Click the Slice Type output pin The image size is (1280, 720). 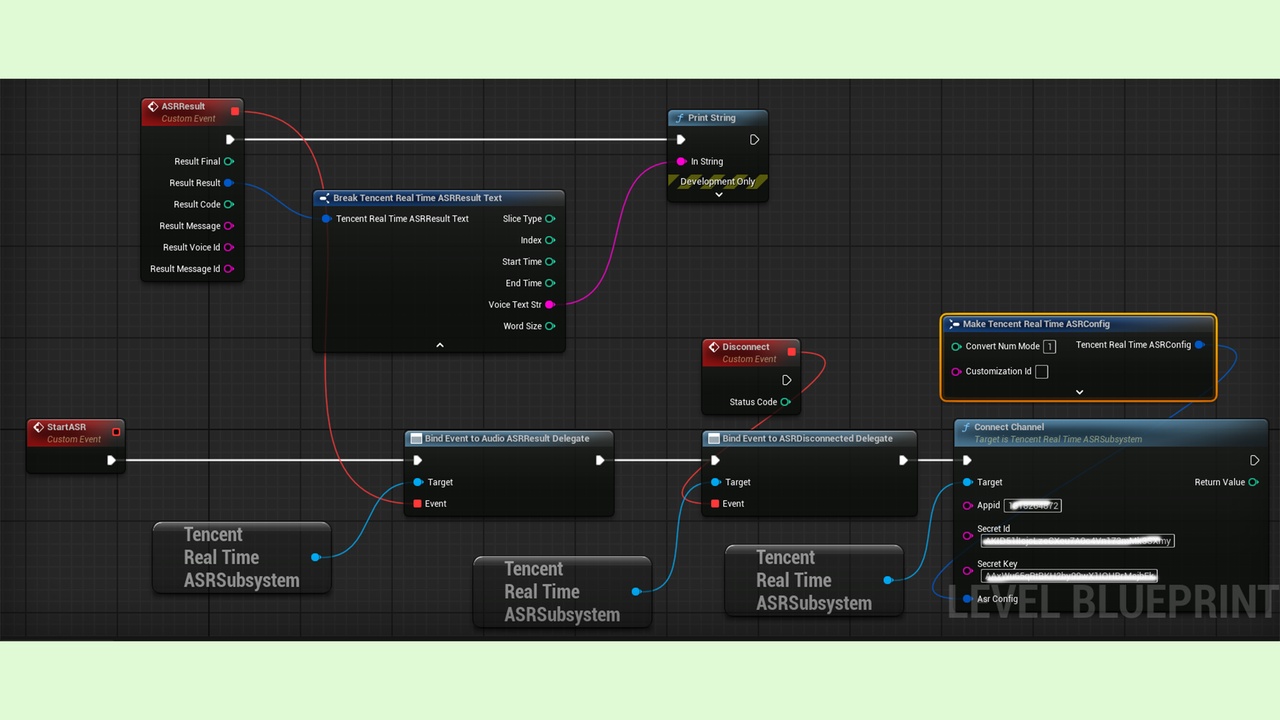click(x=550, y=219)
